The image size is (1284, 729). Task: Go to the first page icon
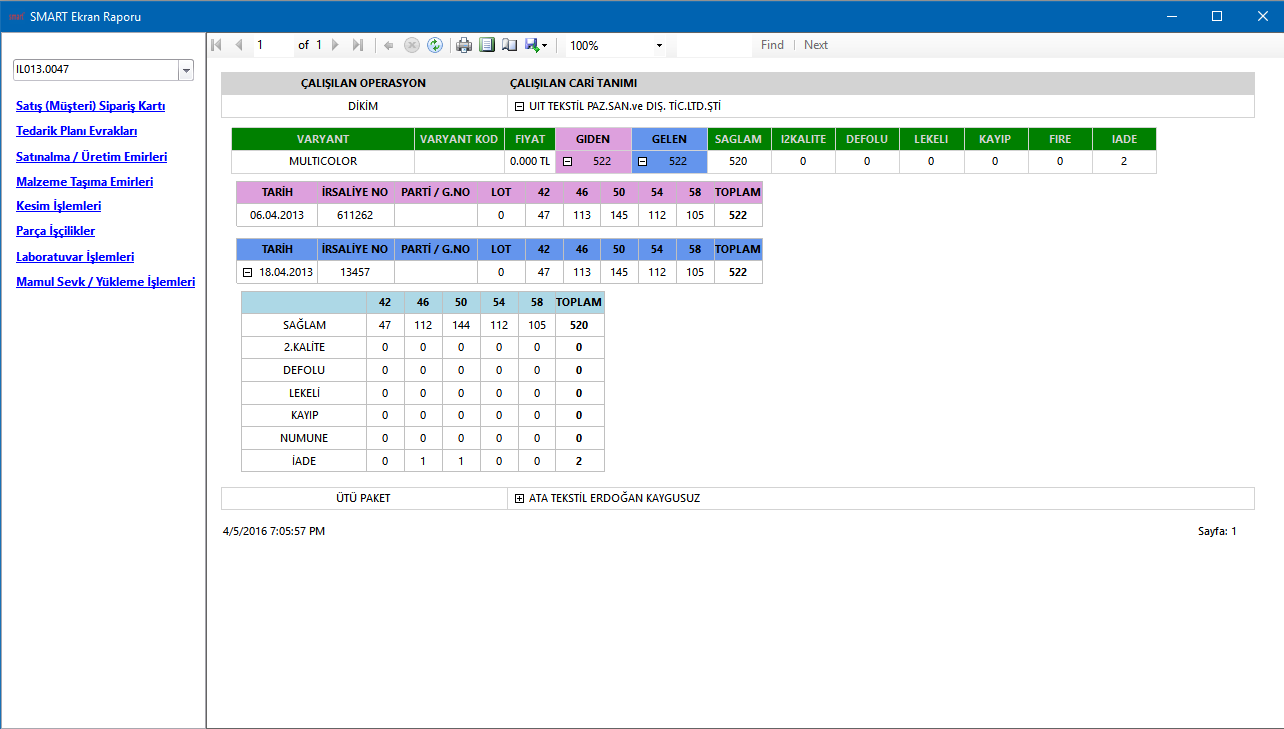tap(217, 45)
